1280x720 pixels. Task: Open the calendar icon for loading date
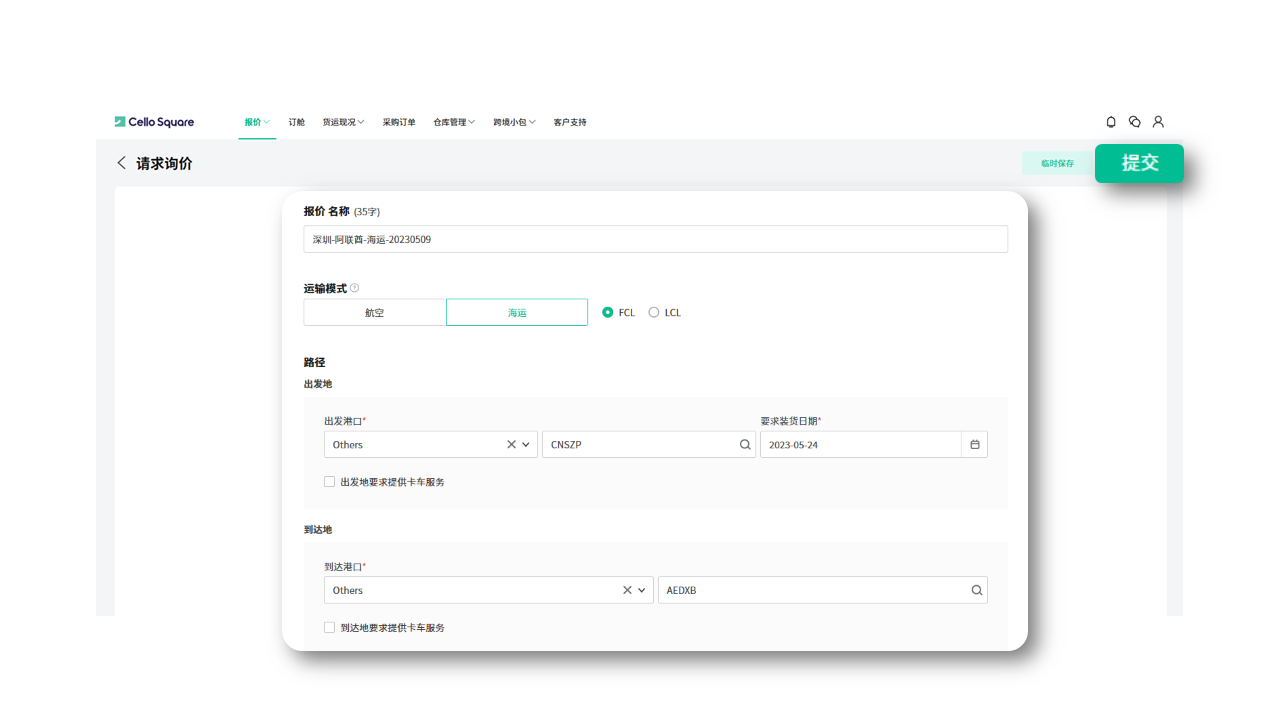[975, 445]
